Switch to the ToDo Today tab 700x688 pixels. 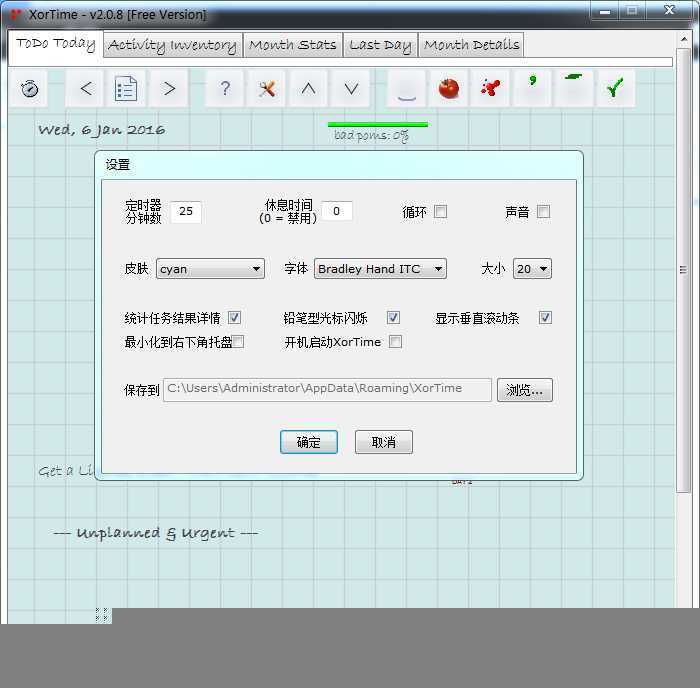point(56,44)
